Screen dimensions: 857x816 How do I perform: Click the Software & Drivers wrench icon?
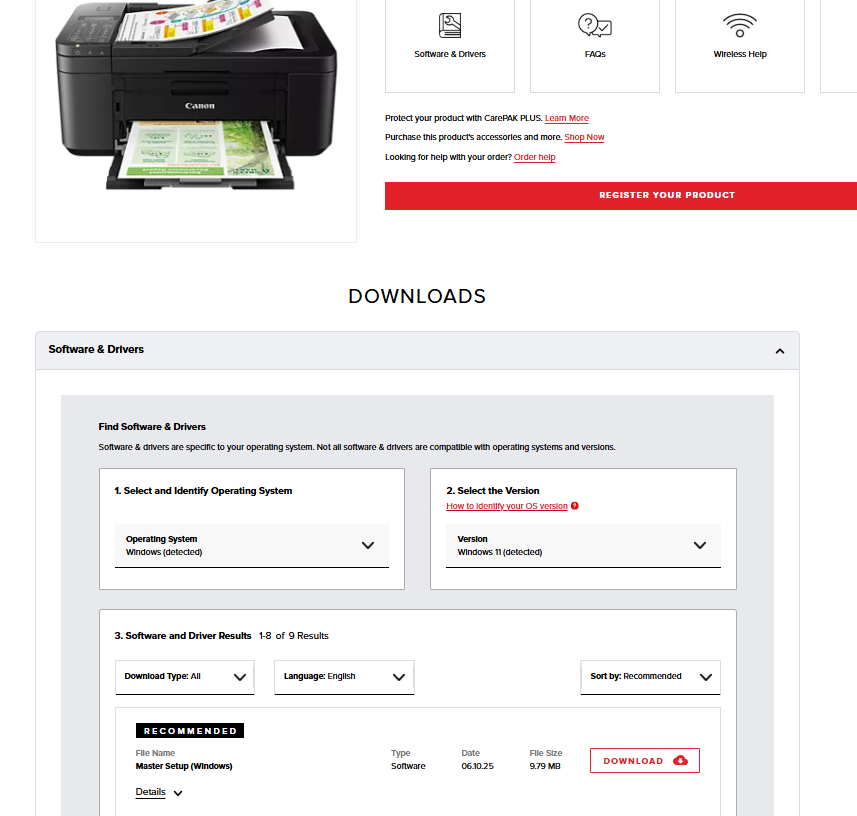[x=450, y=26]
